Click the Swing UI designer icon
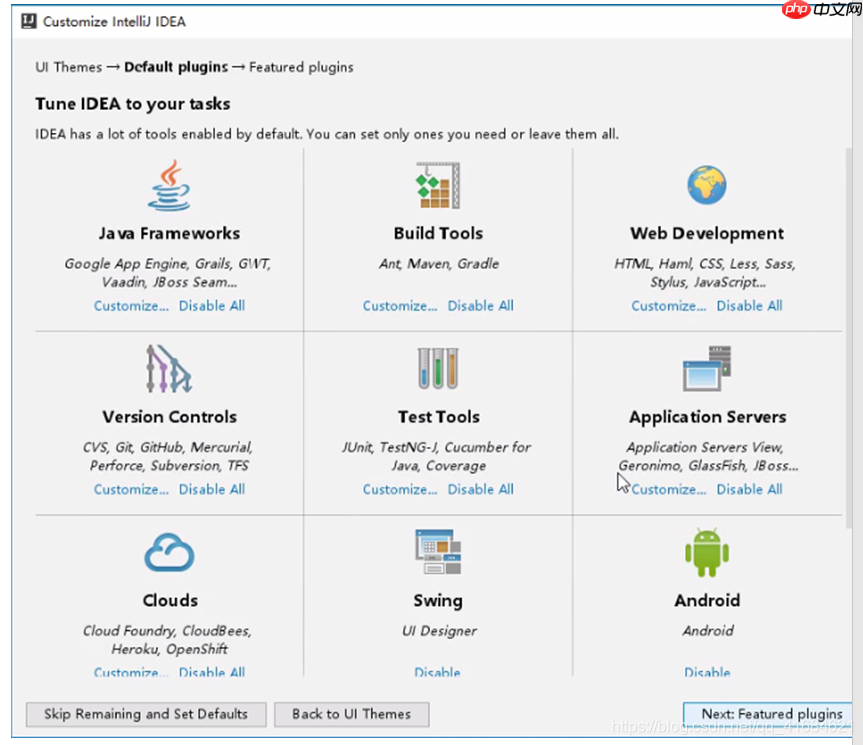The height and width of the screenshot is (745, 863). (x=438, y=552)
